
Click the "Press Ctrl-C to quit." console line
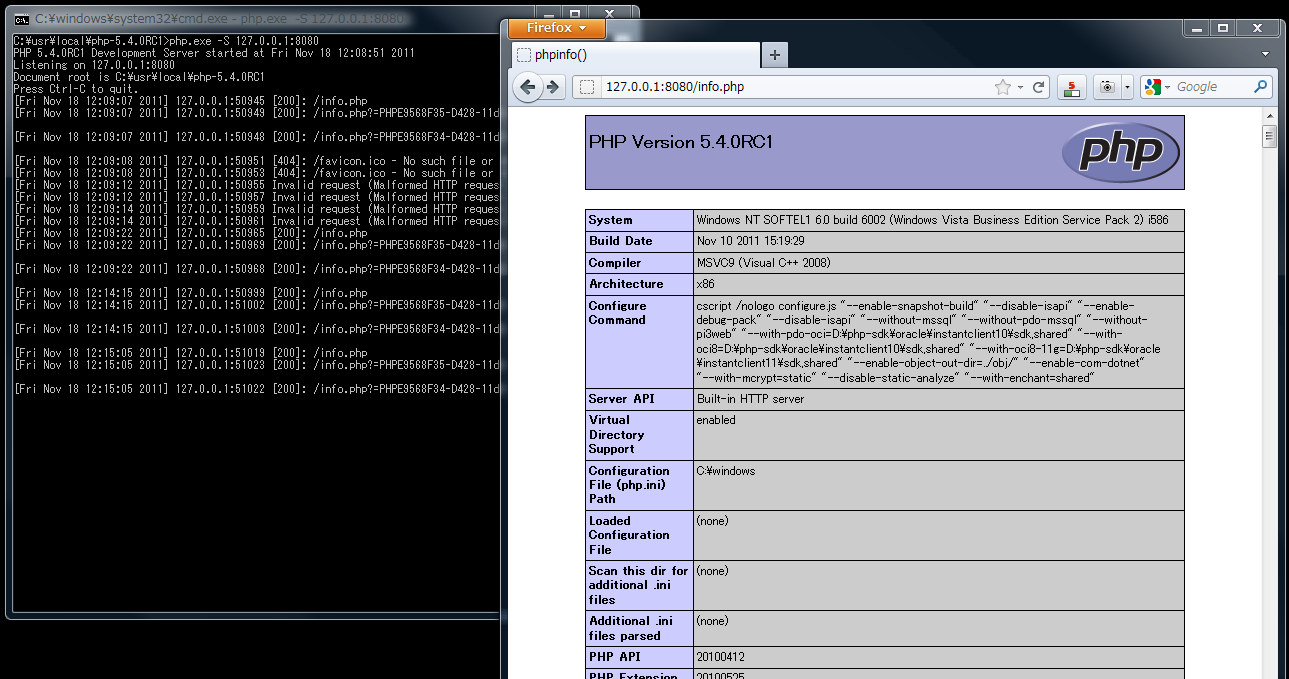point(76,89)
